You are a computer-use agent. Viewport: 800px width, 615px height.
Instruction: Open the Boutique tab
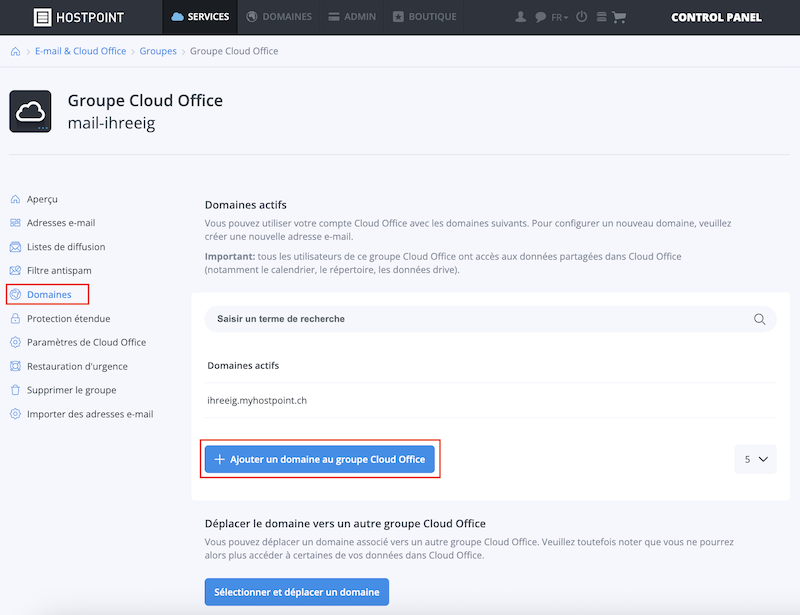coord(424,17)
